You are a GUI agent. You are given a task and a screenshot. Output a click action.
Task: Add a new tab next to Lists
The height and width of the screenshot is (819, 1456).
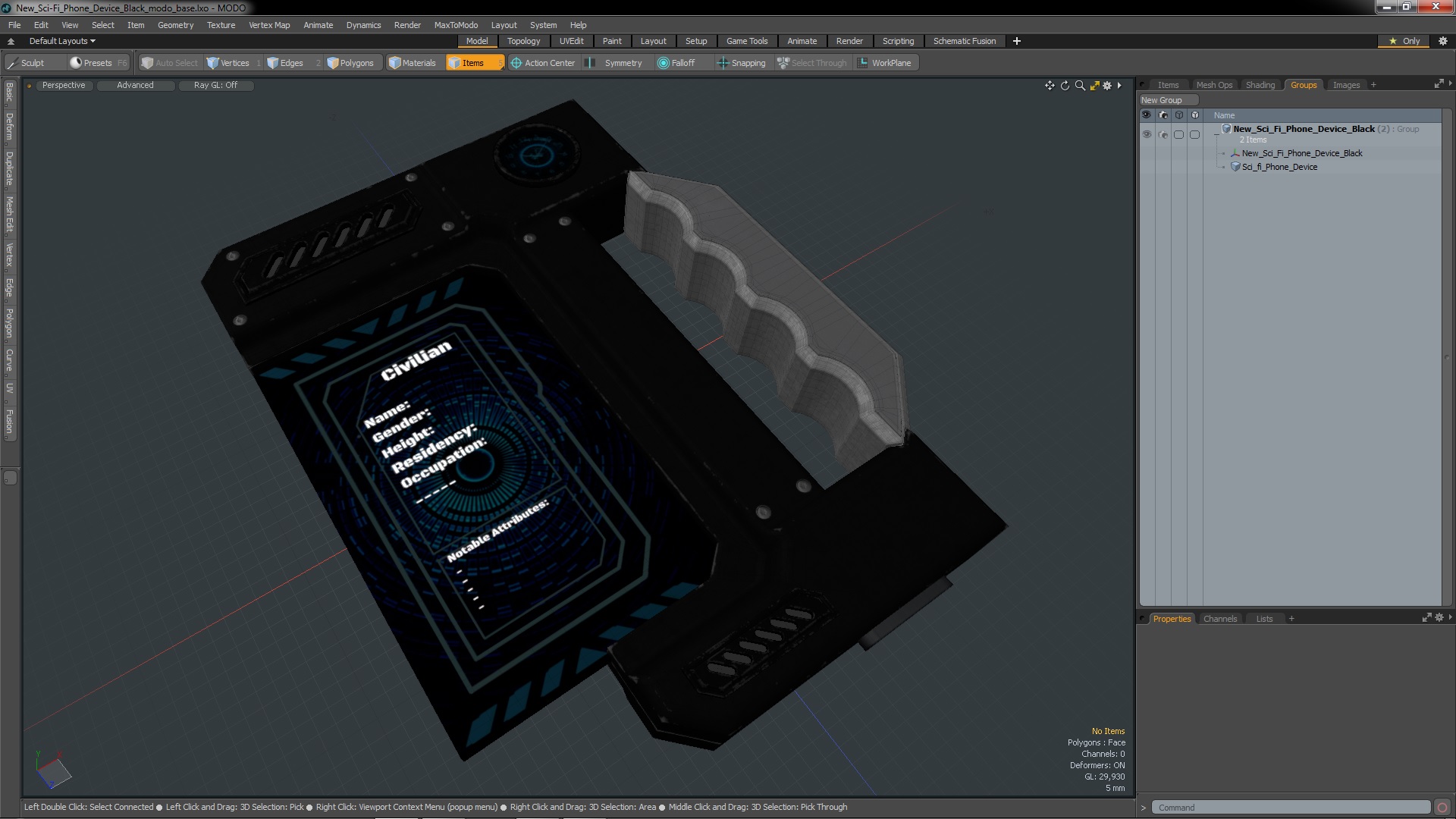(x=1291, y=619)
